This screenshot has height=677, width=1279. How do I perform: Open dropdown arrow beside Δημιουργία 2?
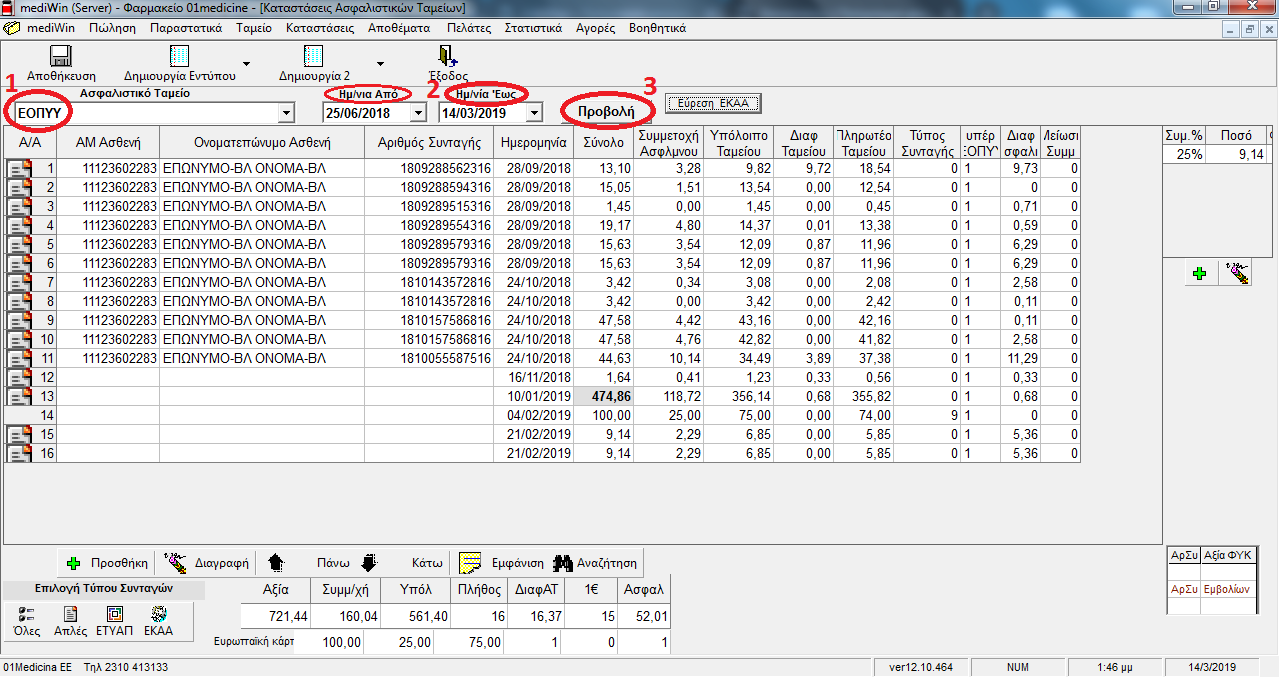(380, 63)
